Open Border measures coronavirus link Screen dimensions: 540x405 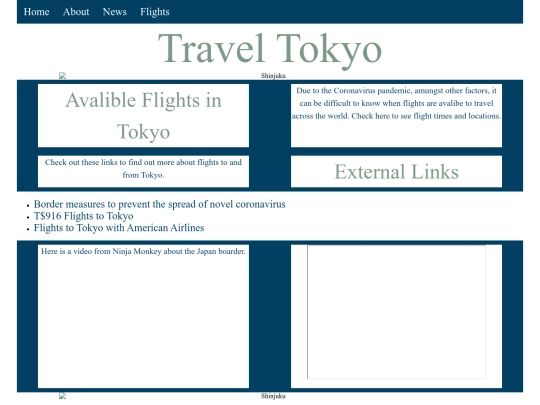tap(159, 204)
